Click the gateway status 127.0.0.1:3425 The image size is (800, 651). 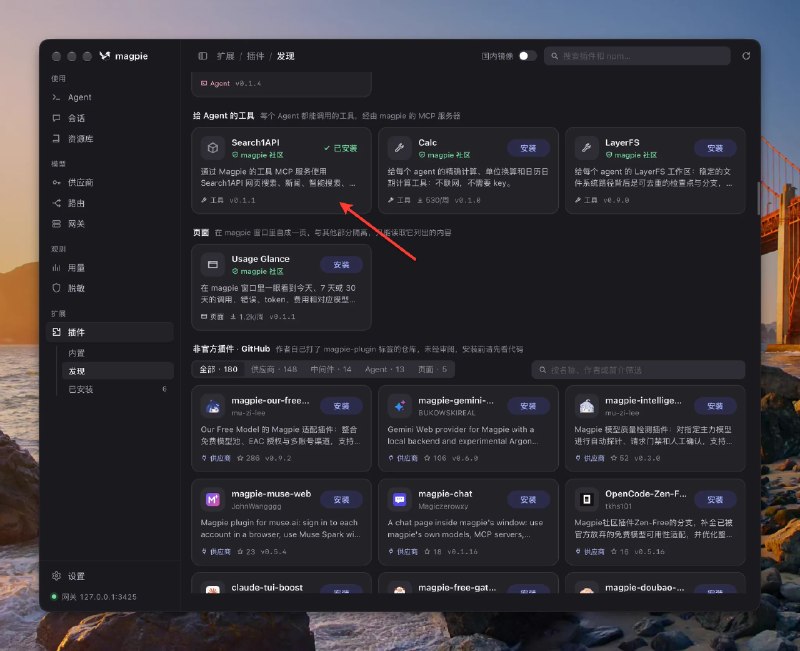(94, 596)
